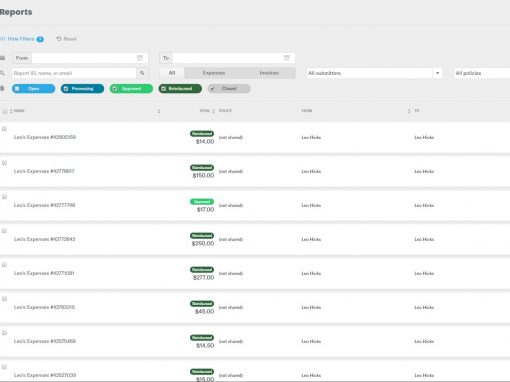Click the magnifier search button beside Report ID field
Viewport: 510px width, 382px height.
(x=142, y=73)
